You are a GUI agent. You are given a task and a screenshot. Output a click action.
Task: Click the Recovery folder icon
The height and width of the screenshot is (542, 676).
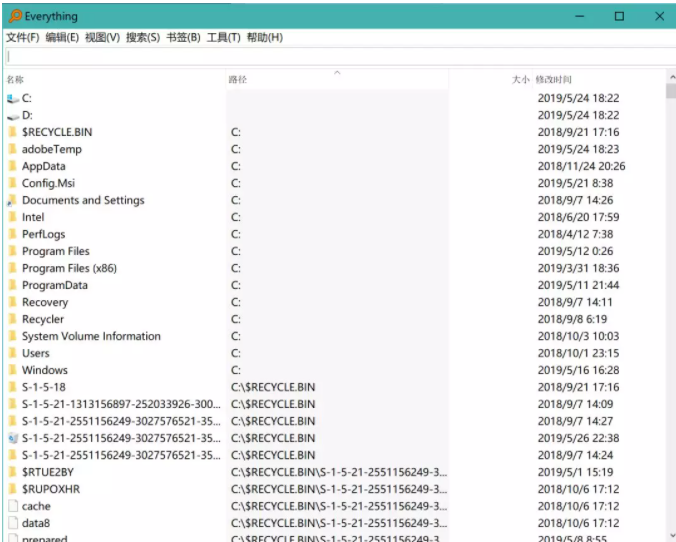[x=13, y=302]
